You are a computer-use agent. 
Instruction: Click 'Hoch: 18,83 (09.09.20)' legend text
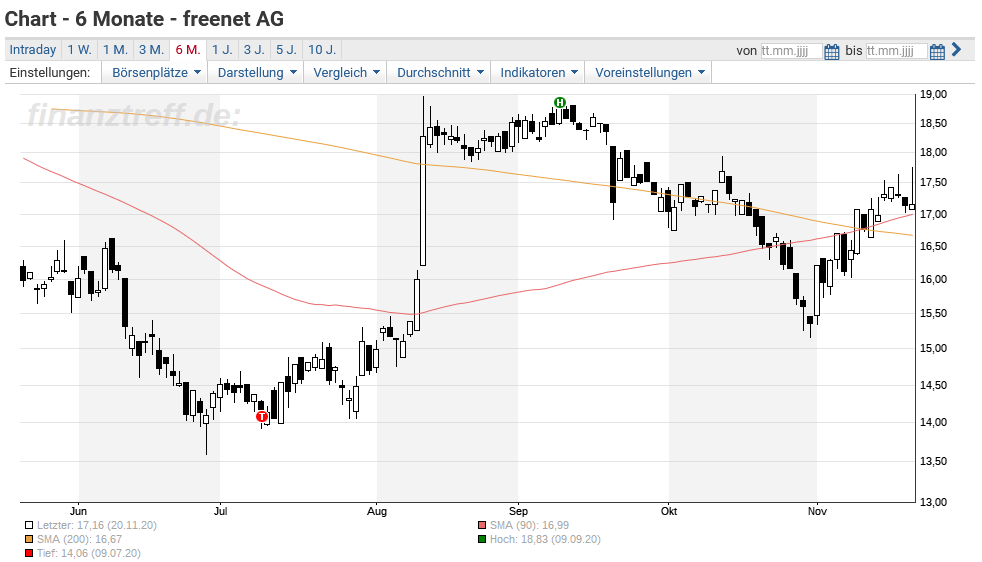coord(545,539)
